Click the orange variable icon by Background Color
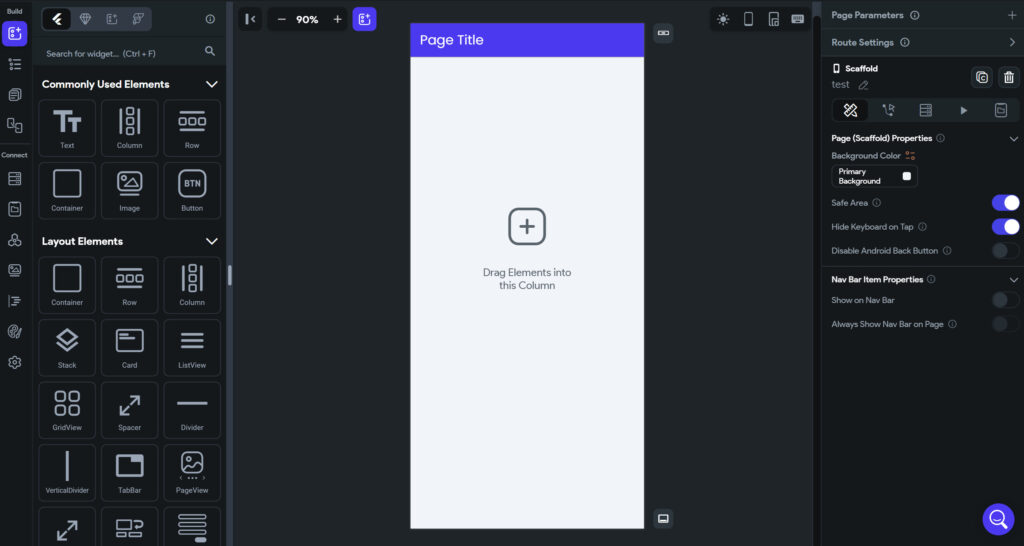This screenshot has height=546, width=1024. click(910, 155)
